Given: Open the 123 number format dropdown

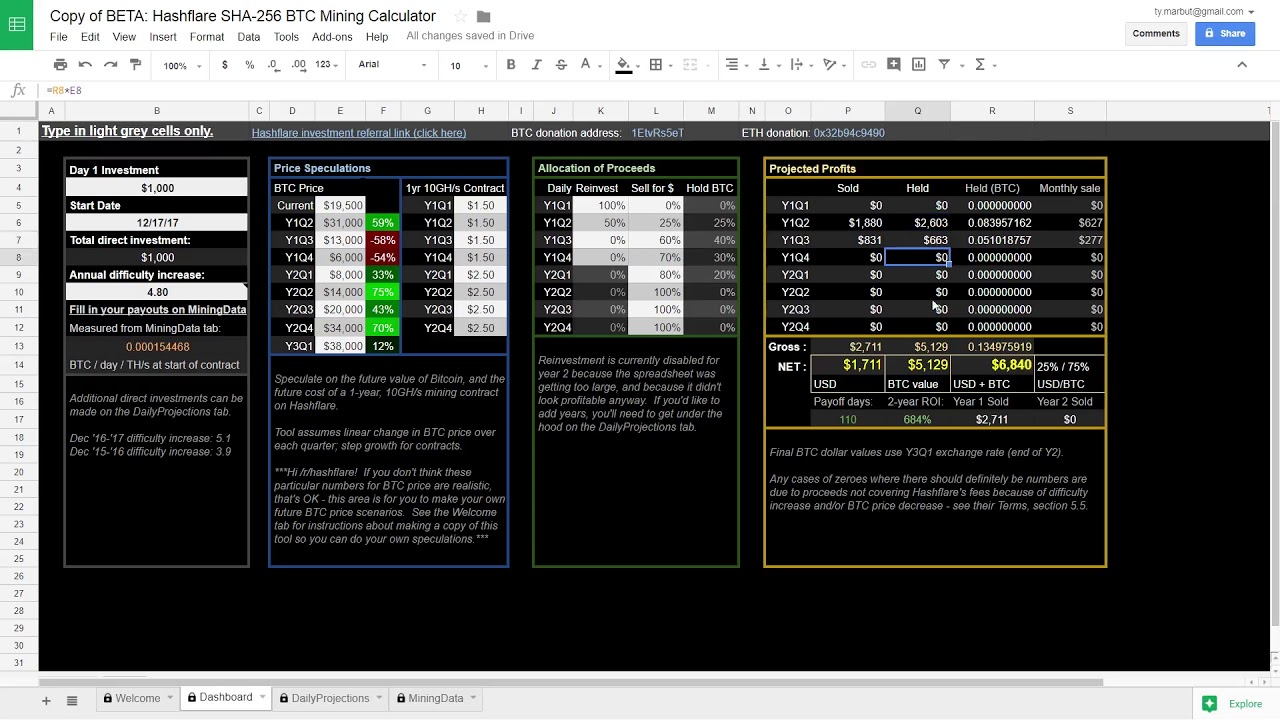Looking at the screenshot, I should click(327, 65).
